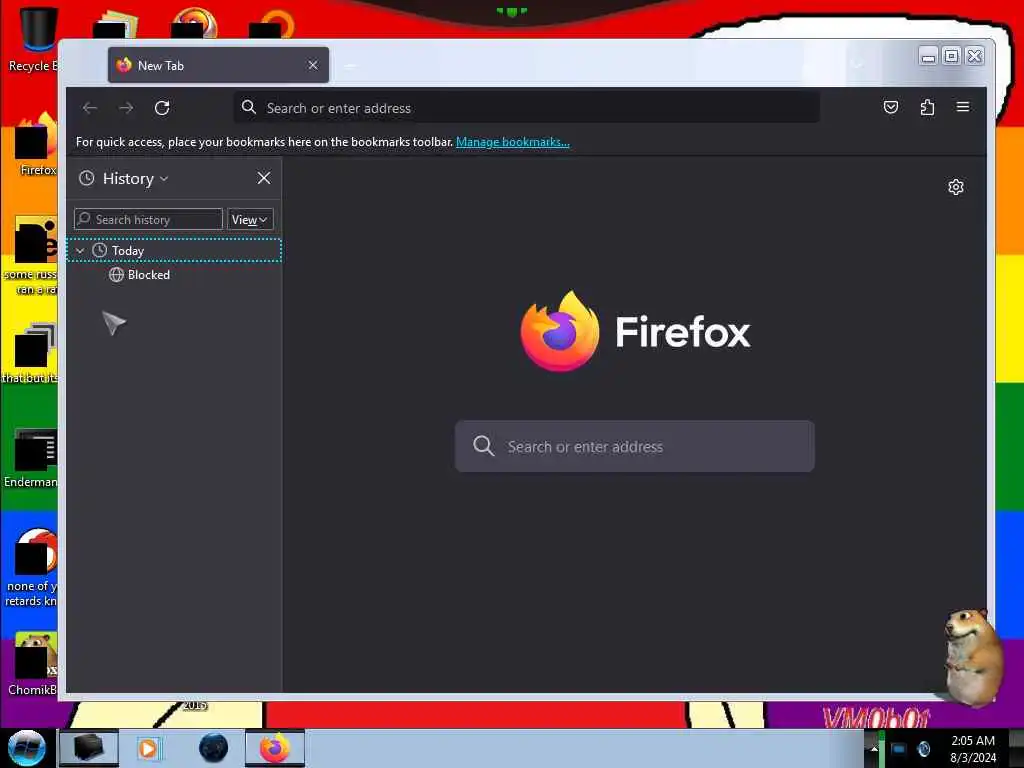Select the Firefox desktop shortcut

tap(37, 144)
